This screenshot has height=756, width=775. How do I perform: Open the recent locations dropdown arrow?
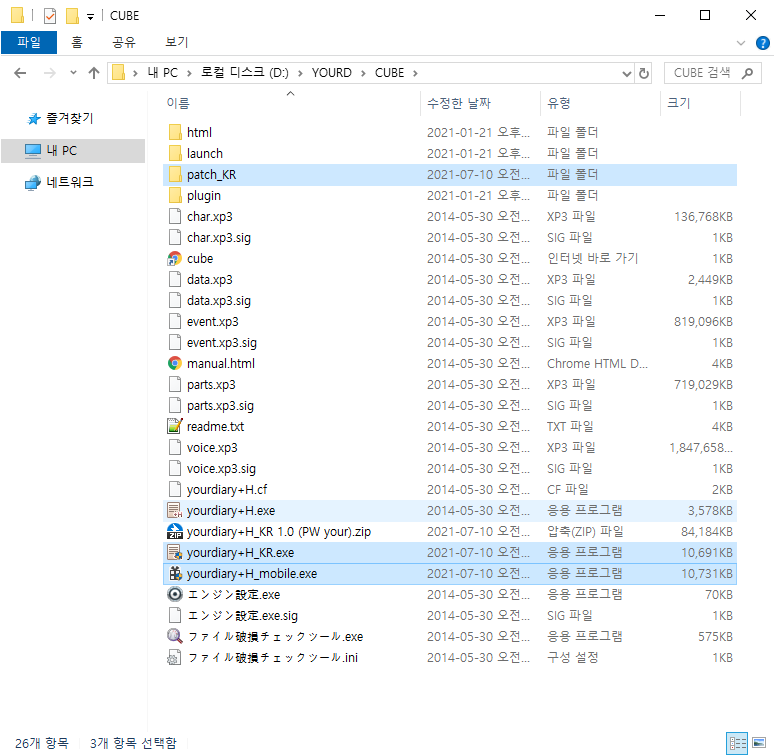click(73, 73)
